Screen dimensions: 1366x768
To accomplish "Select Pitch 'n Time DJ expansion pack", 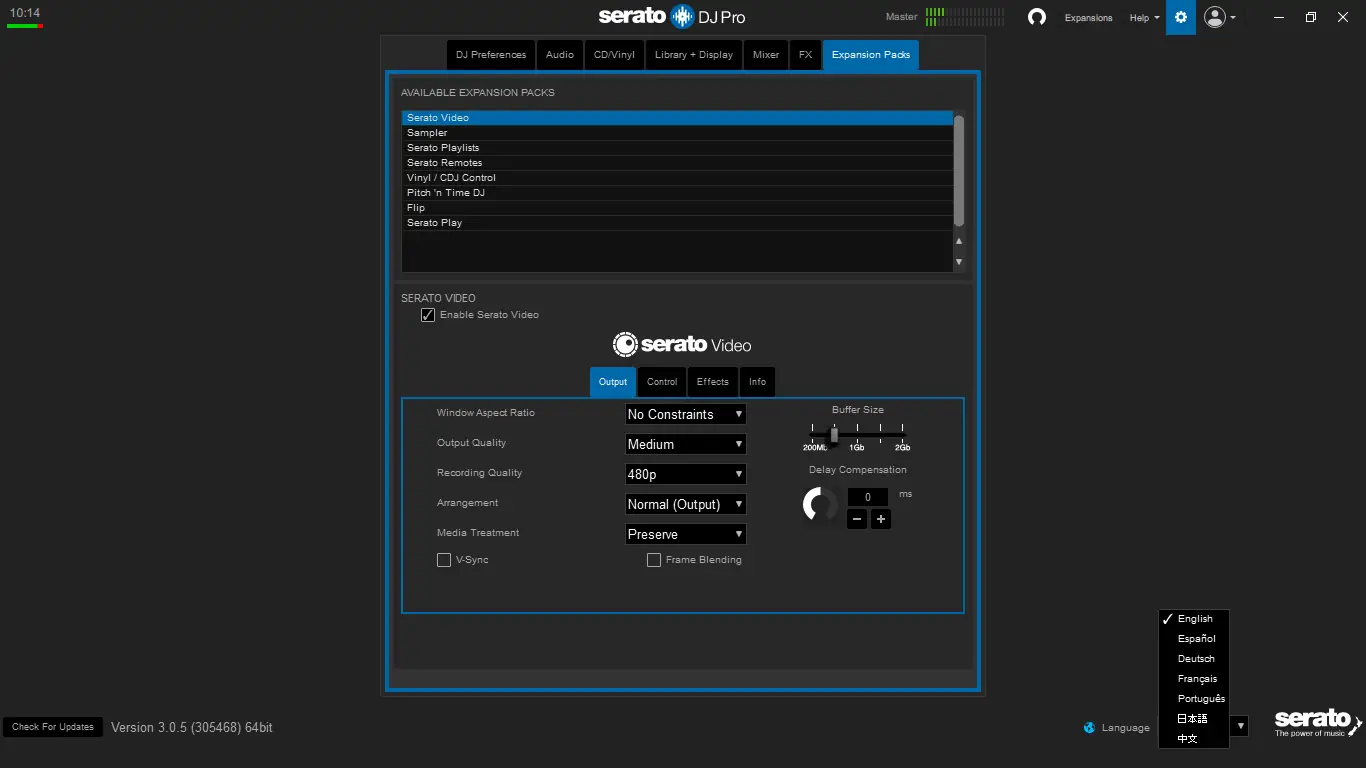I will tap(677, 193).
